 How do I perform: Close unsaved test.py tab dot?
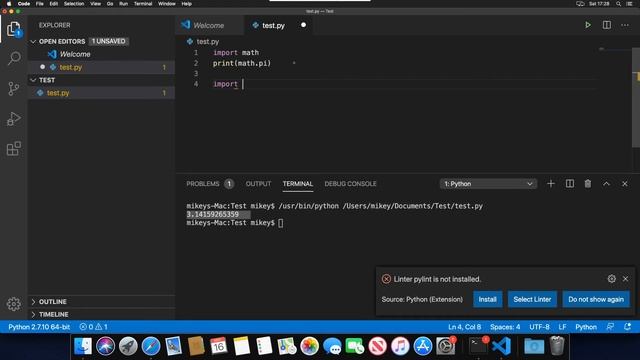click(x=303, y=25)
